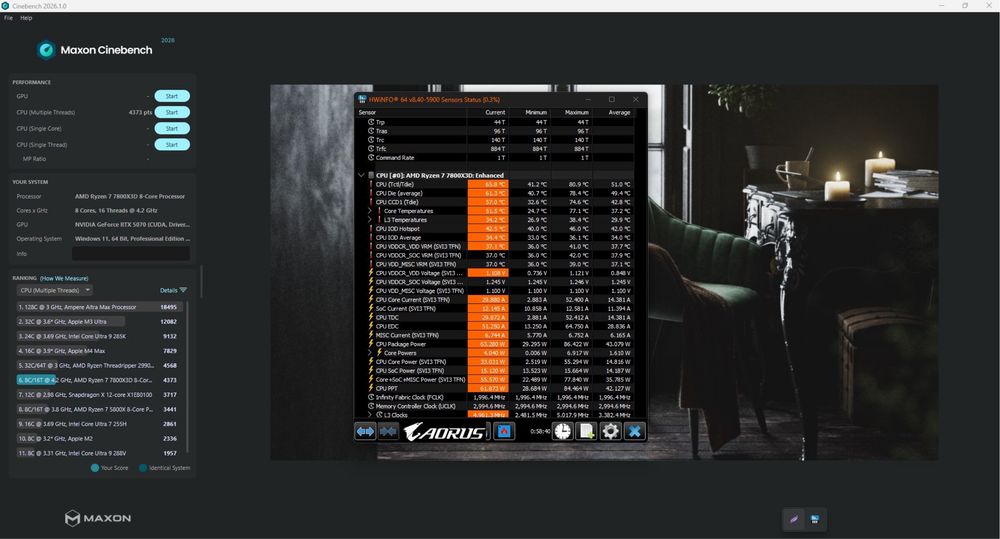Select the Intel Core Ultra 7 255H row
This screenshot has height=539, width=1000.
pyautogui.click(x=99, y=424)
